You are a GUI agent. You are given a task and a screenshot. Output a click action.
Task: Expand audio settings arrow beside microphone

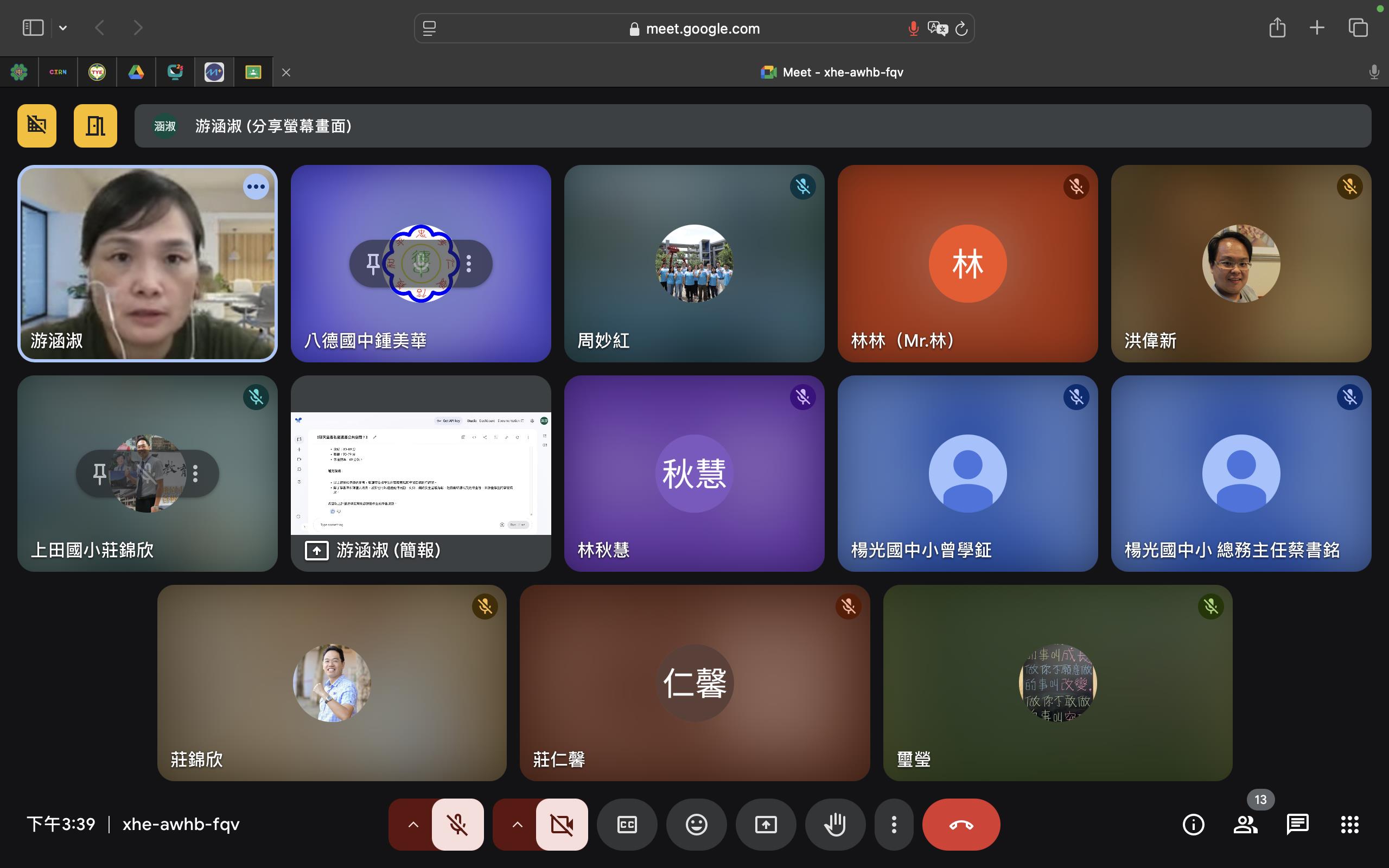413,825
